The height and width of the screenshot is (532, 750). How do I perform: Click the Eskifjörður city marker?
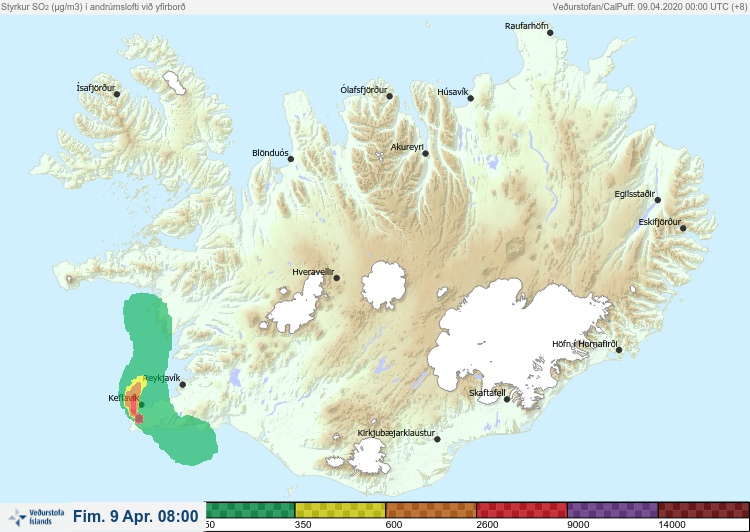click(x=683, y=228)
